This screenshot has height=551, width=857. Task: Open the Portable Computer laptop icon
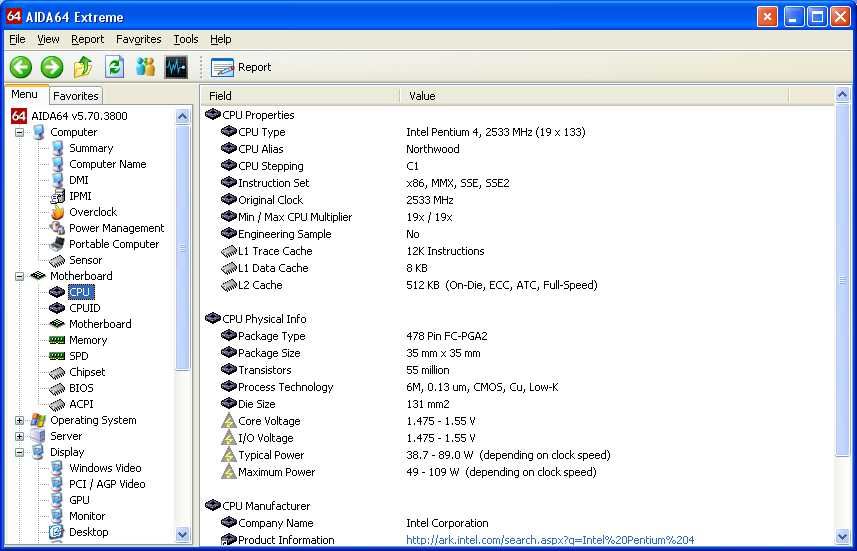coord(57,244)
